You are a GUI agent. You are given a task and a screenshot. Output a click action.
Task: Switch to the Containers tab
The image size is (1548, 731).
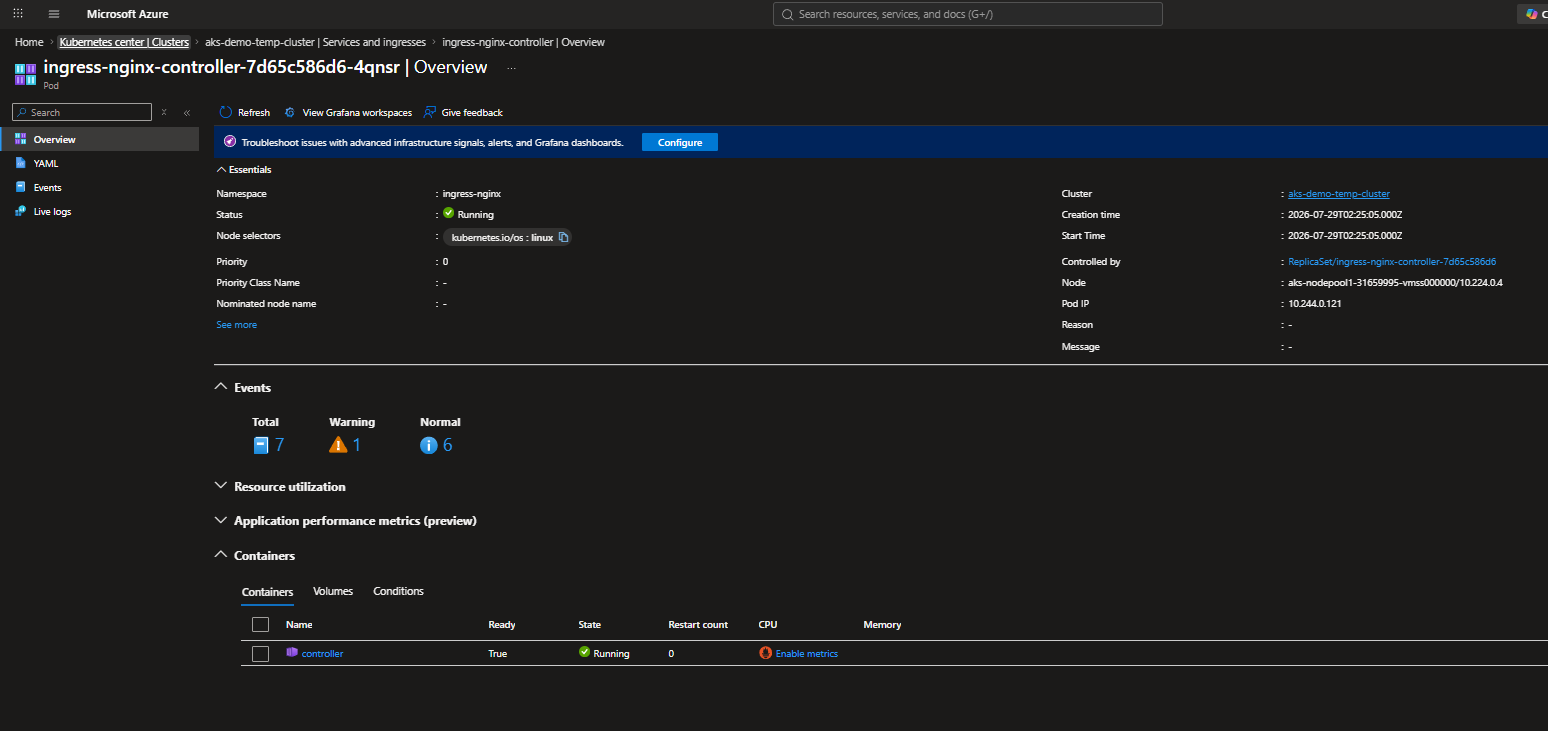click(268, 592)
